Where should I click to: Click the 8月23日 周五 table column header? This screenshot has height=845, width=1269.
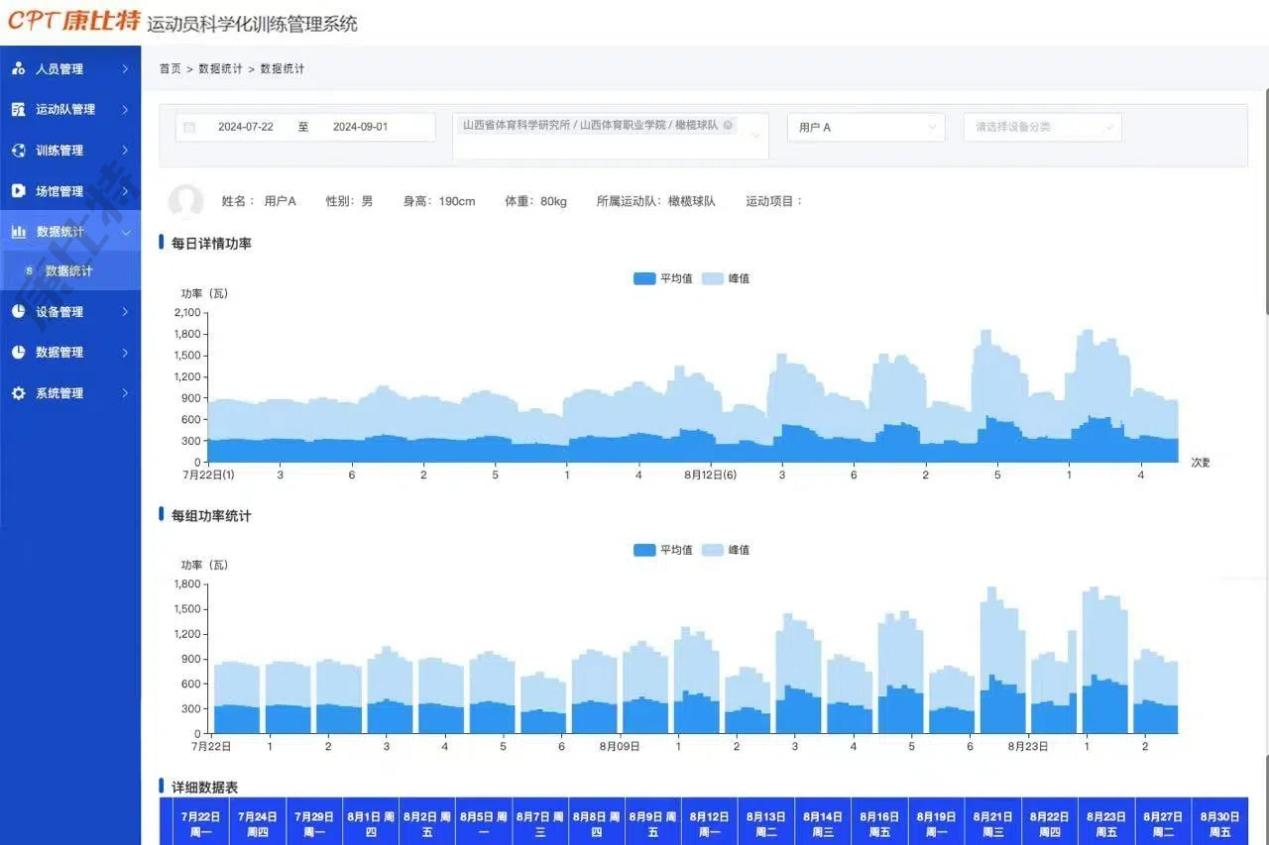click(x=1106, y=823)
